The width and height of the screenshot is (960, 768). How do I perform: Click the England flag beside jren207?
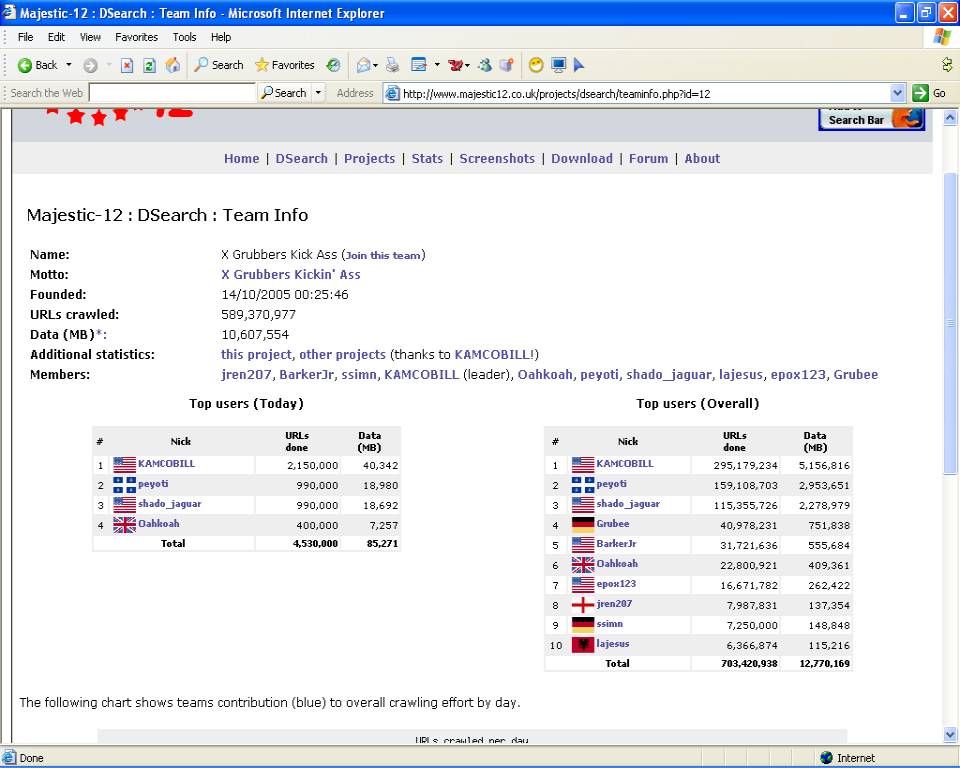coord(582,604)
